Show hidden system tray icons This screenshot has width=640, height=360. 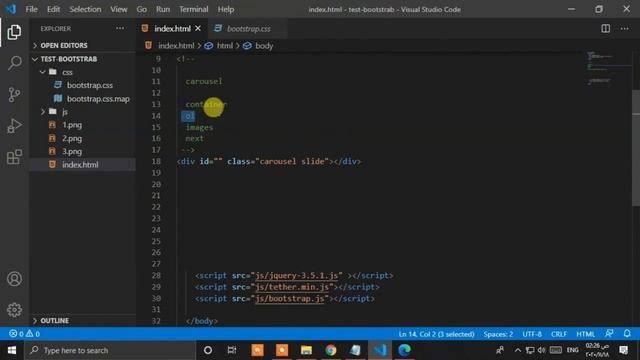click(518, 350)
